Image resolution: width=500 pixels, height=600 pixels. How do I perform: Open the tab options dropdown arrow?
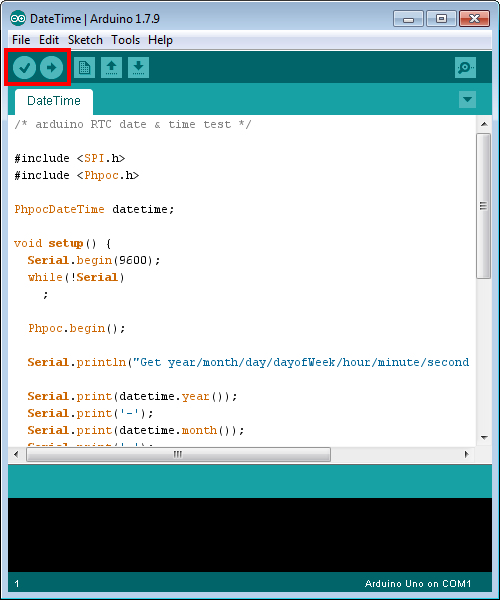coord(467,99)
